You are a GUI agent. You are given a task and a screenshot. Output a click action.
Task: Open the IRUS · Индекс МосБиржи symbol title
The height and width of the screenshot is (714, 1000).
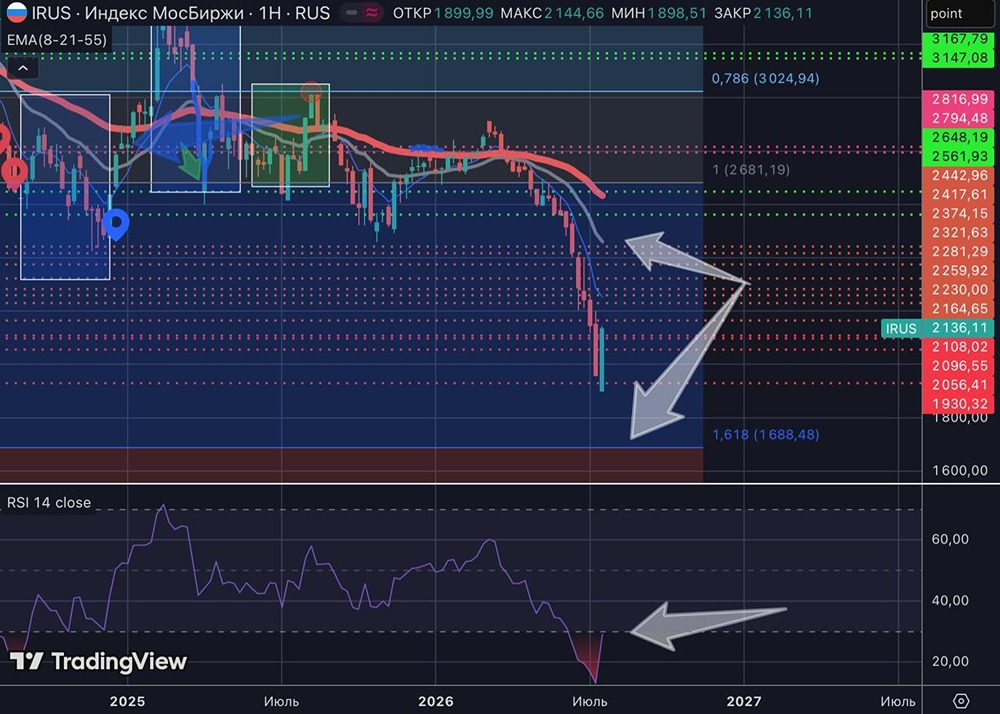click(x=180, y=13)
